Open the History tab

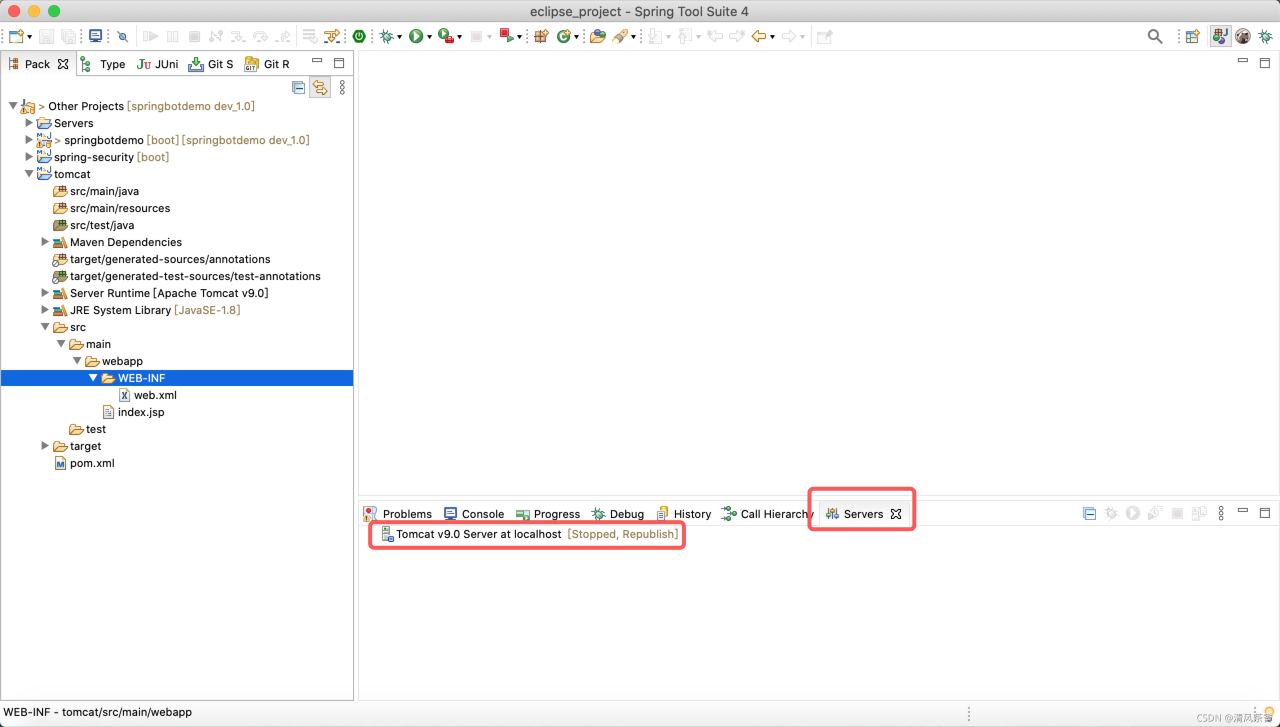click(683, 513)
